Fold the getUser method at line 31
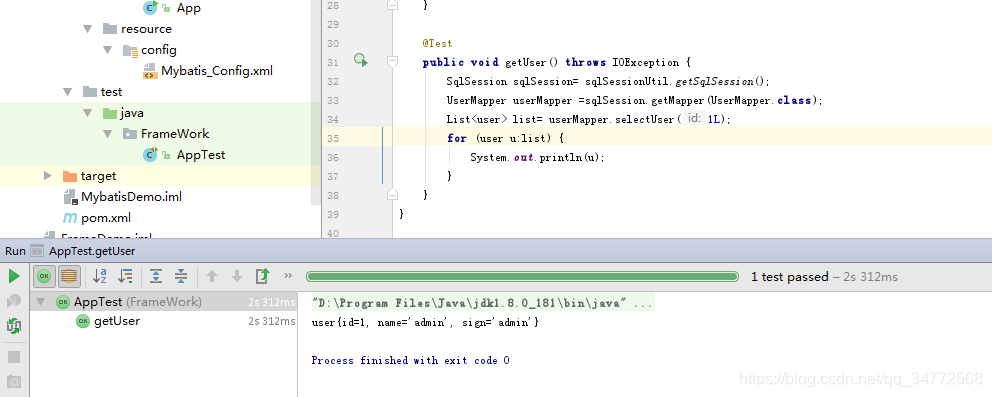This screenshot has width=992, height=397. pyautogui.click(x=392, y=61)
